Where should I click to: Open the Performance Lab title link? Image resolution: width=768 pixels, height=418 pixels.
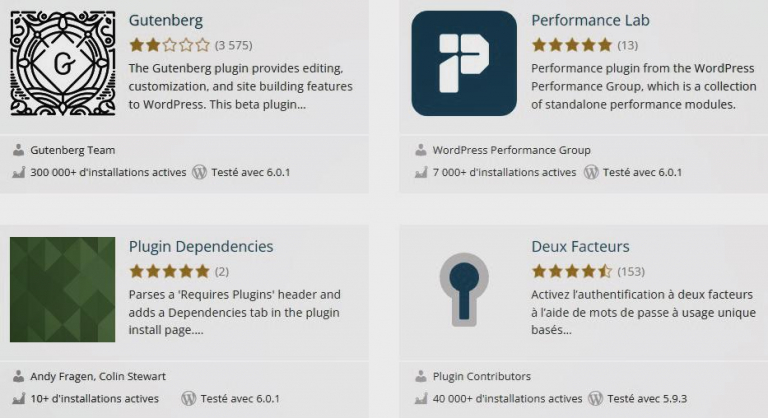pyautogui.click(x=590, y=20)
